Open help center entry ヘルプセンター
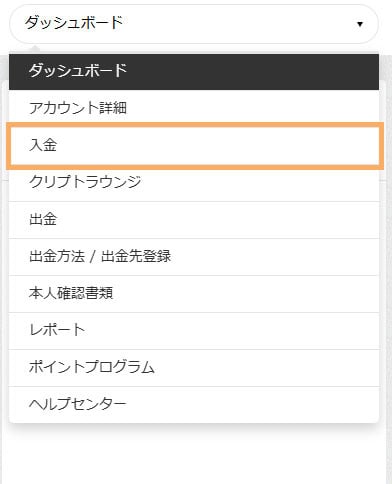This screenshot has width=392, height=484. pos(194,405)
